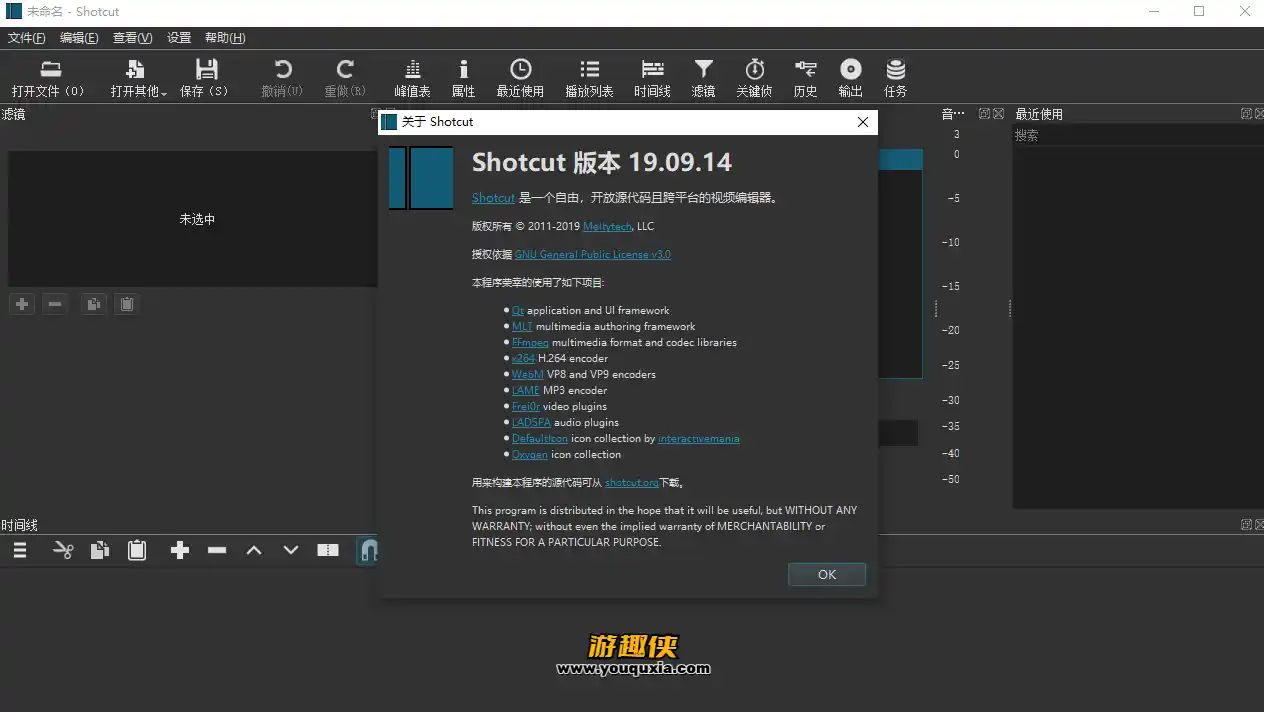The height and width of the screenshot is (712, 1264).
Task: Click the timeline Cut scissors icon
Action: pos(63,550)
